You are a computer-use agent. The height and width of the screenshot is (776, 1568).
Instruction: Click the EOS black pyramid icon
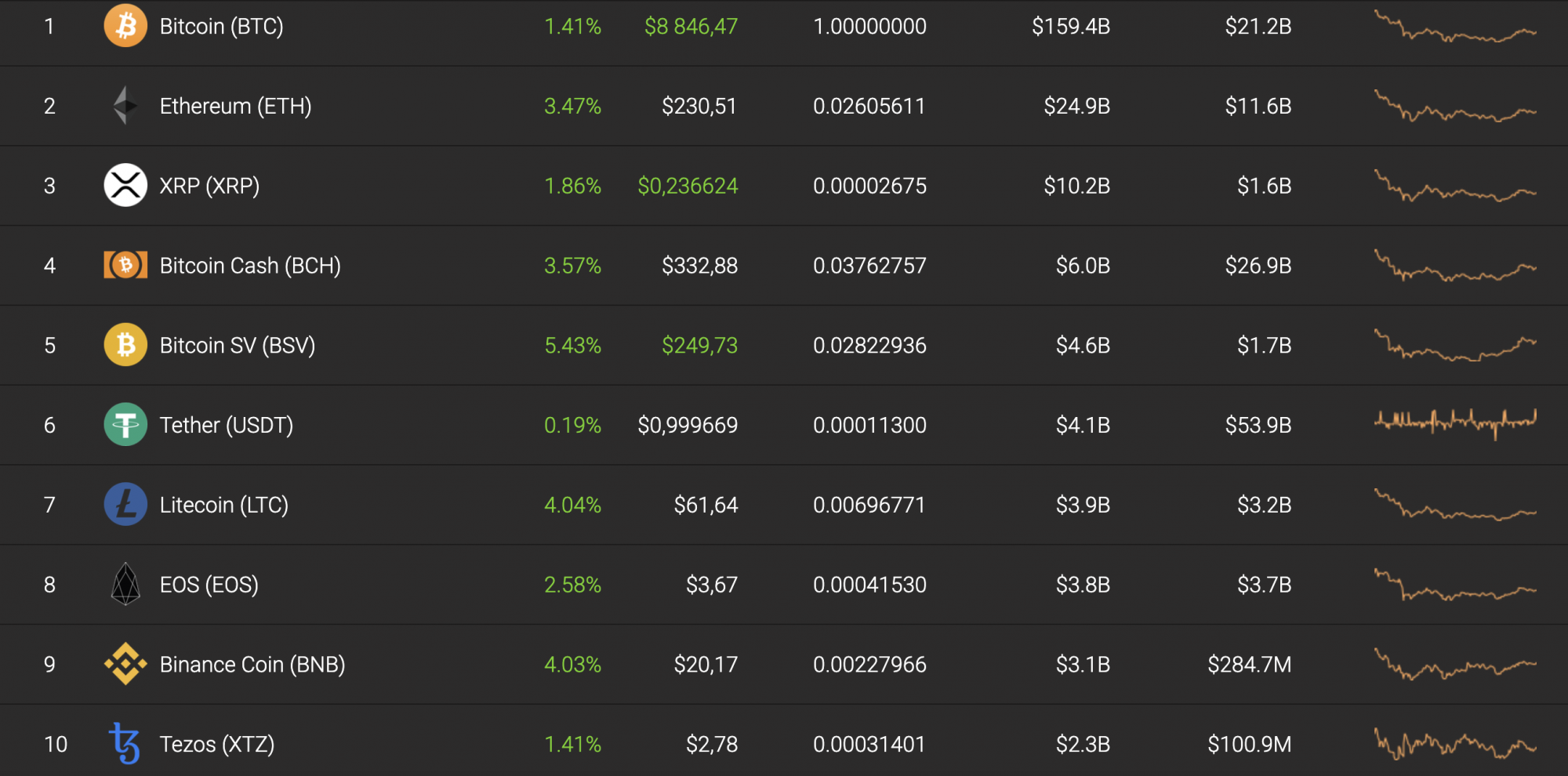pyautogui.click(x=125, y=584)
